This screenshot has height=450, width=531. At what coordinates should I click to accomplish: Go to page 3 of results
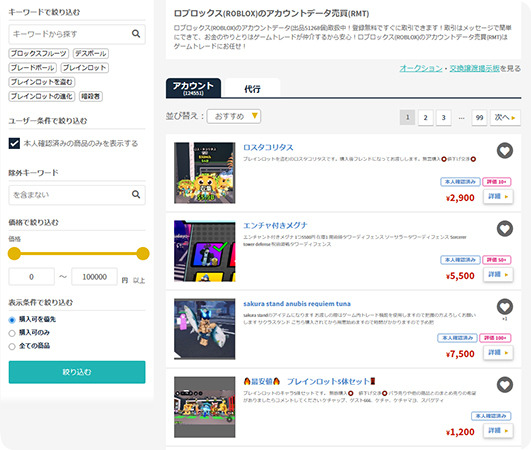443,117
